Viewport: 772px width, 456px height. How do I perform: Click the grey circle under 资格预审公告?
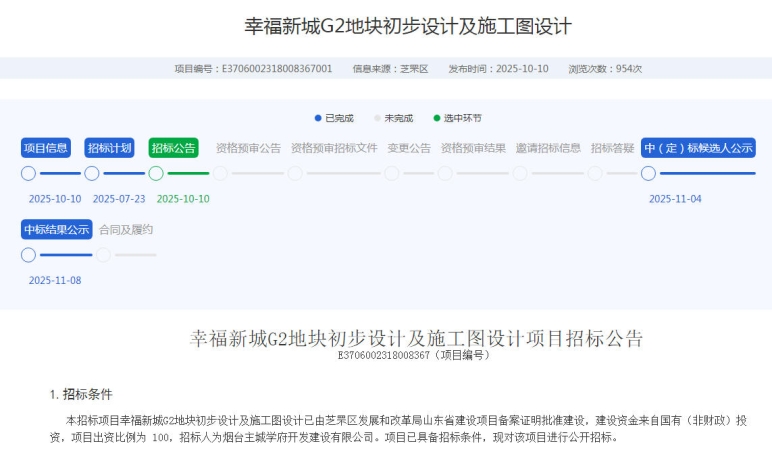(x=220, y=173)
